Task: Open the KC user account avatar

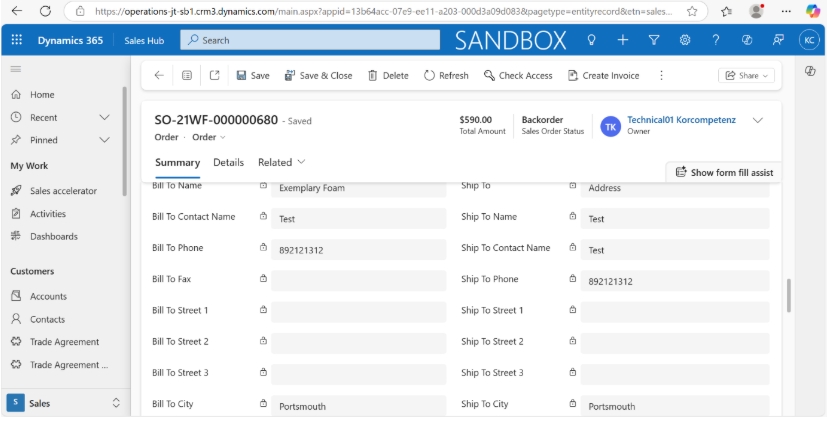Action: coord(809,40)
